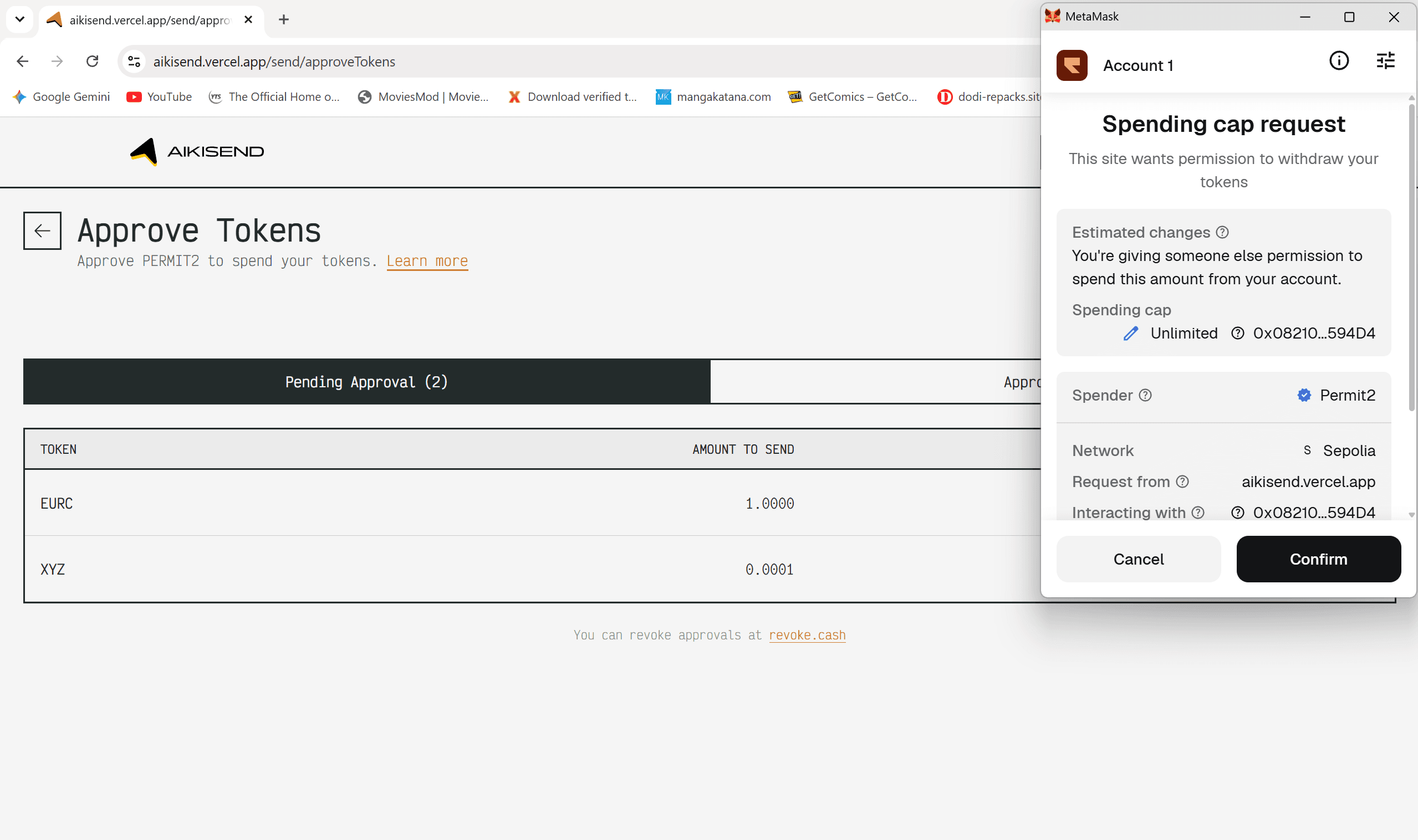Open the MoviesMod bookmark
Image resolution: width=1418 pixels, height=840 pixels.
(423, 97)
